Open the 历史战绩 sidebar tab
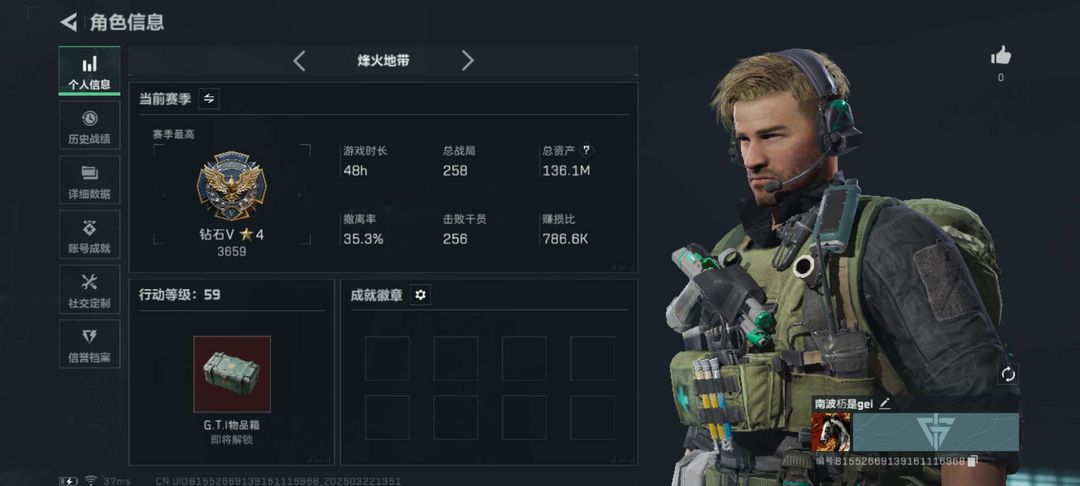Screen dimensions: 1080x486 click(90, 125)
